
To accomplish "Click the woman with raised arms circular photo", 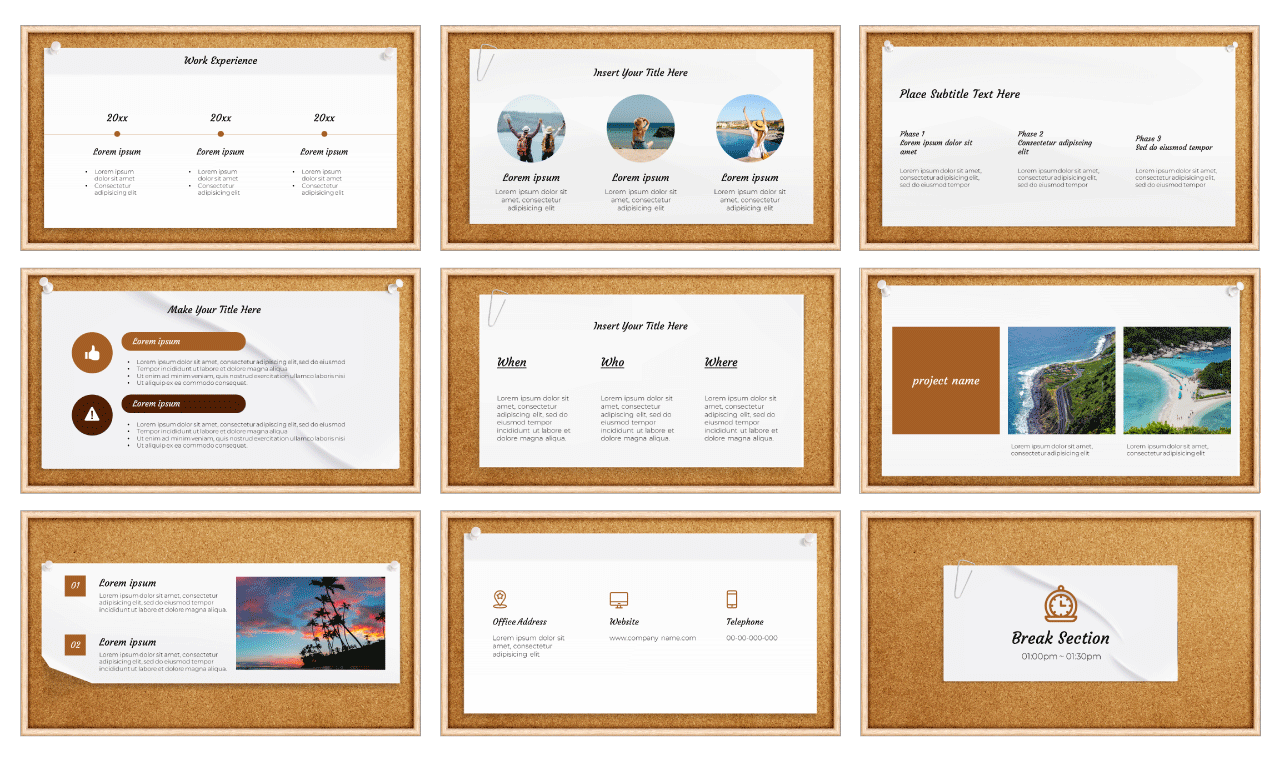I will [750, 129].
